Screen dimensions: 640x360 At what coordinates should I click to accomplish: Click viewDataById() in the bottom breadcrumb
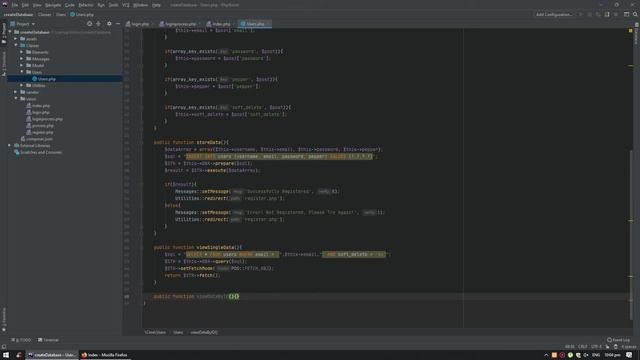click(204, 332)
